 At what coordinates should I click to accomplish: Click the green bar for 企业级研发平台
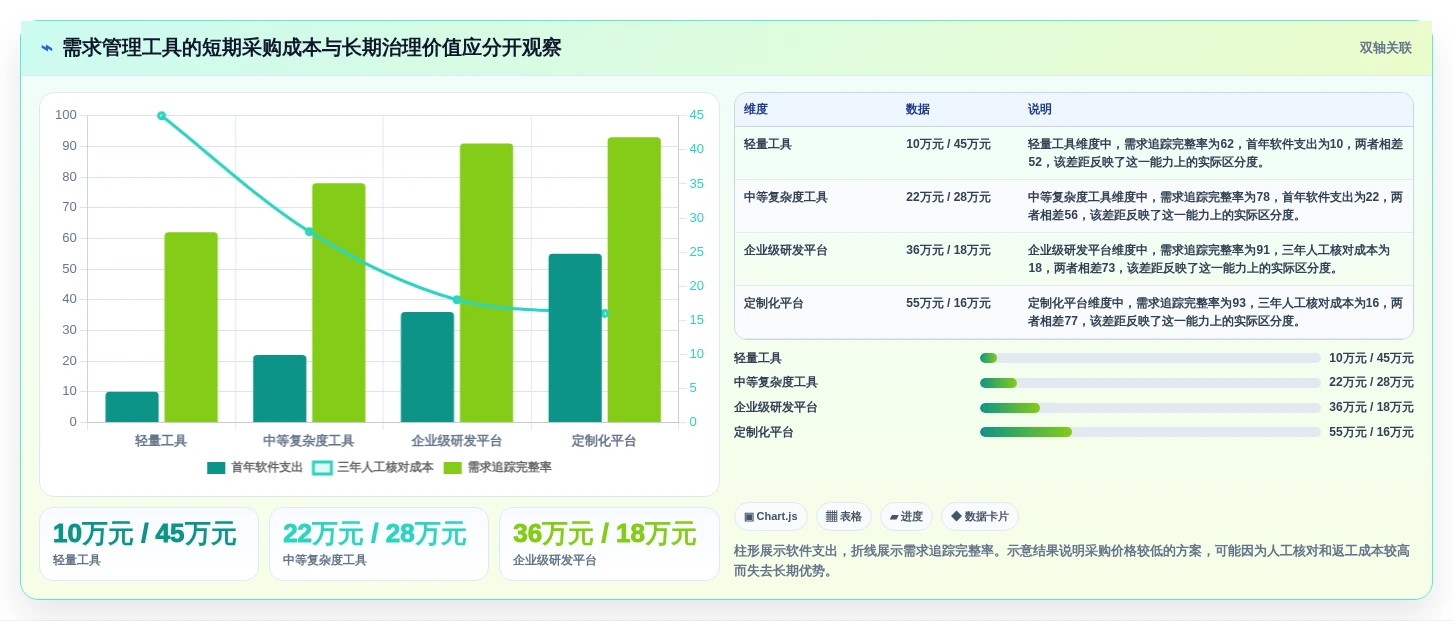pyautogui.click(x=486, y=283)
